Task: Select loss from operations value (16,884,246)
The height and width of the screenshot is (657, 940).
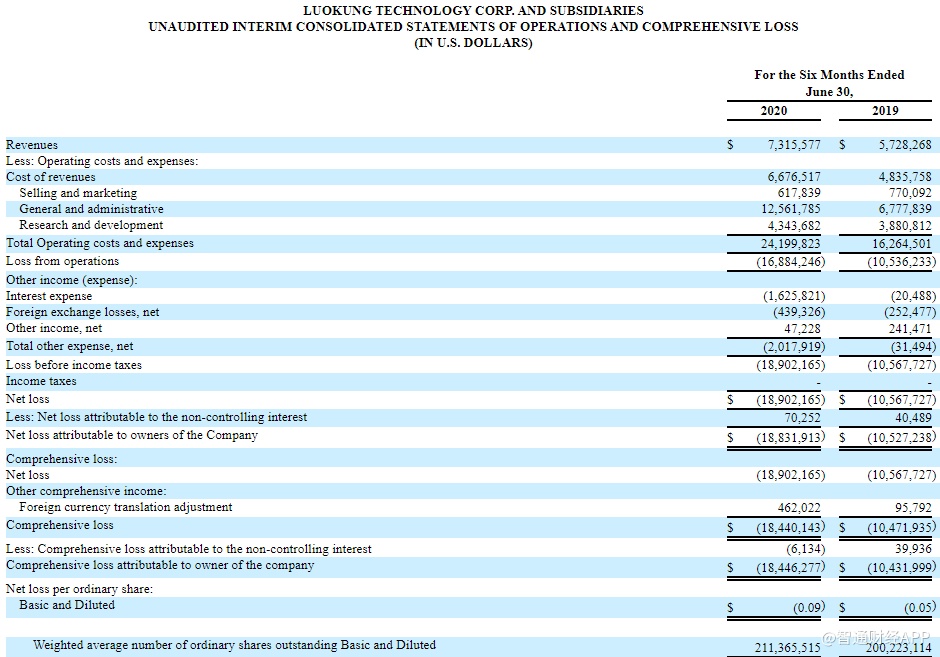Action: (791, 262)
